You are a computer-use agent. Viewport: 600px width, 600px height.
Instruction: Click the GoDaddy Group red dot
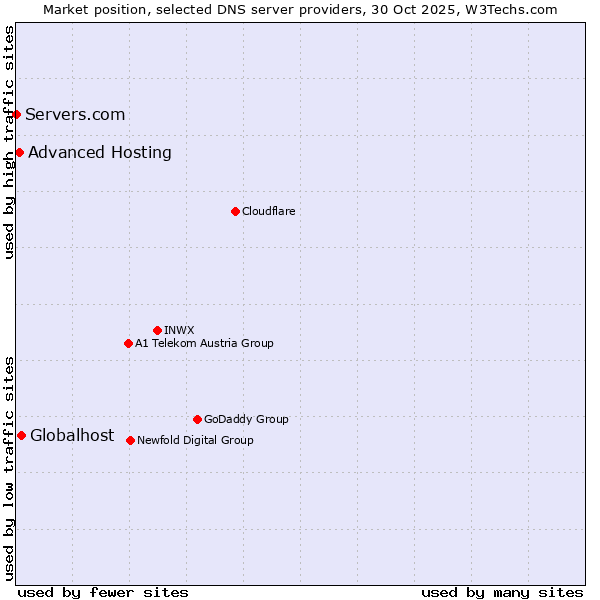(197, 419)
